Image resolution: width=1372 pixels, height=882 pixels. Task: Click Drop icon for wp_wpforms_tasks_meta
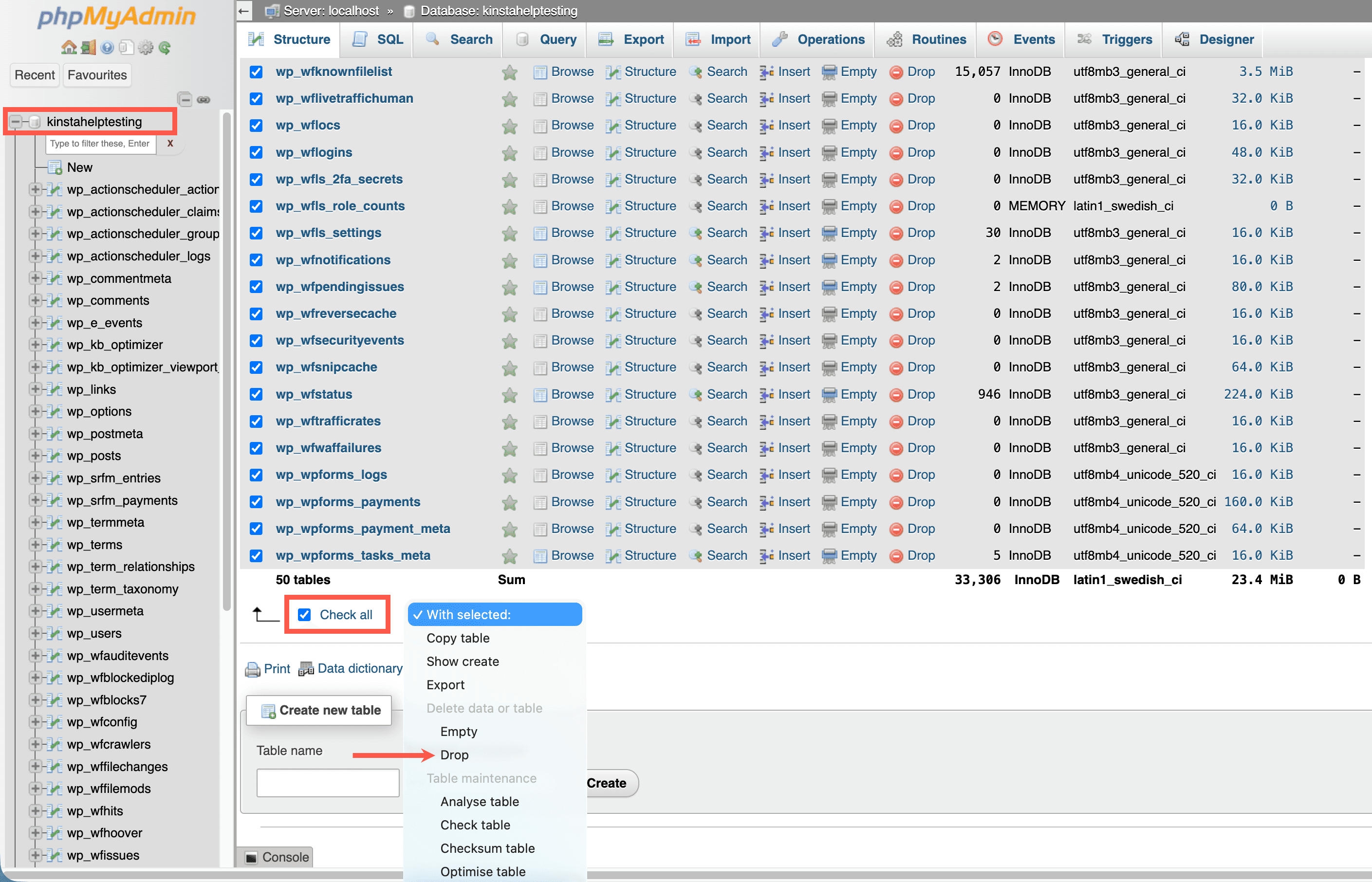(x=896, y=556)
